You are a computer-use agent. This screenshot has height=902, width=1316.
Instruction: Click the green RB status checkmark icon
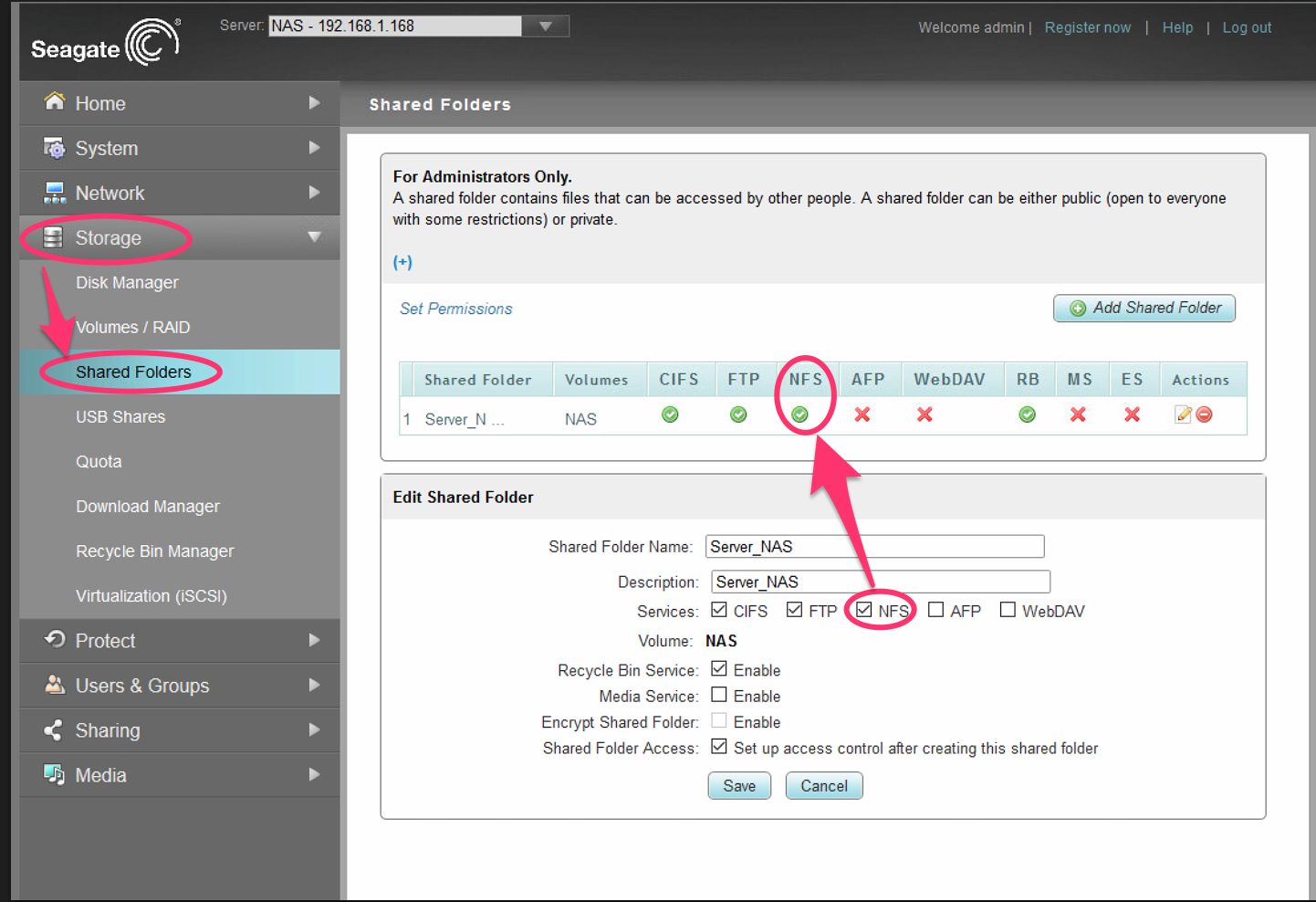pos(1027,414)
